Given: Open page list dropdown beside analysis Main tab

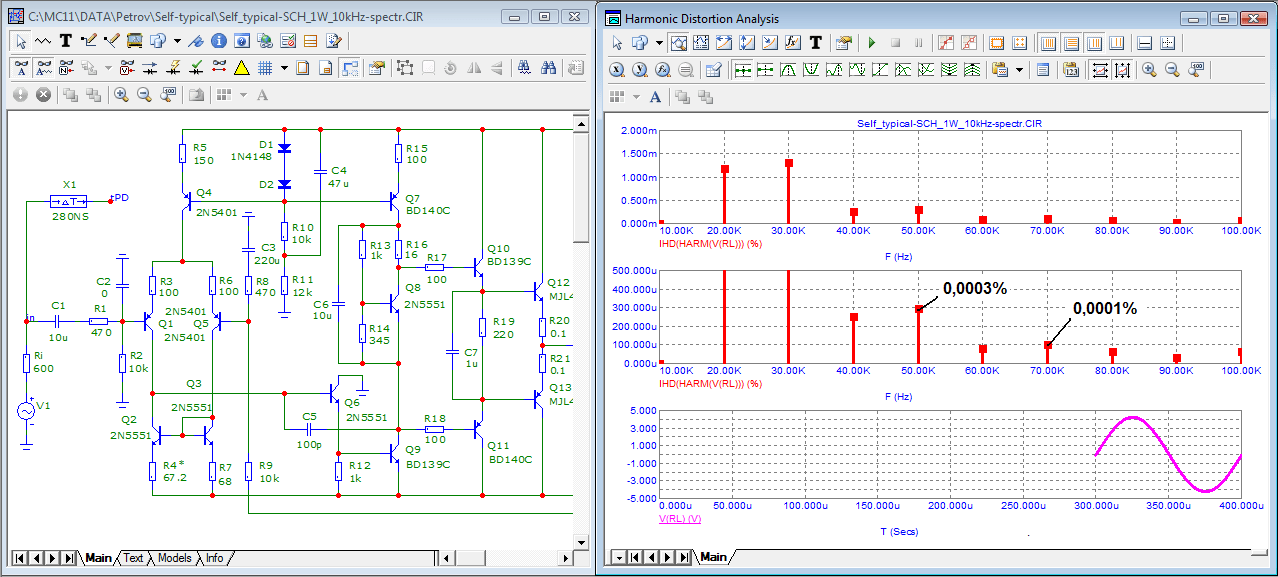Looking at the screenshot, I should (619, 557).
